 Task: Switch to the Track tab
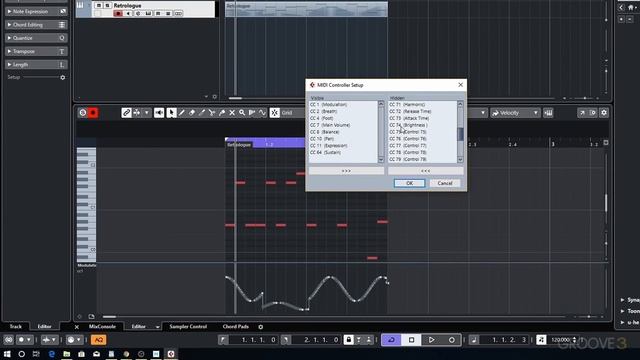point(16,327)
